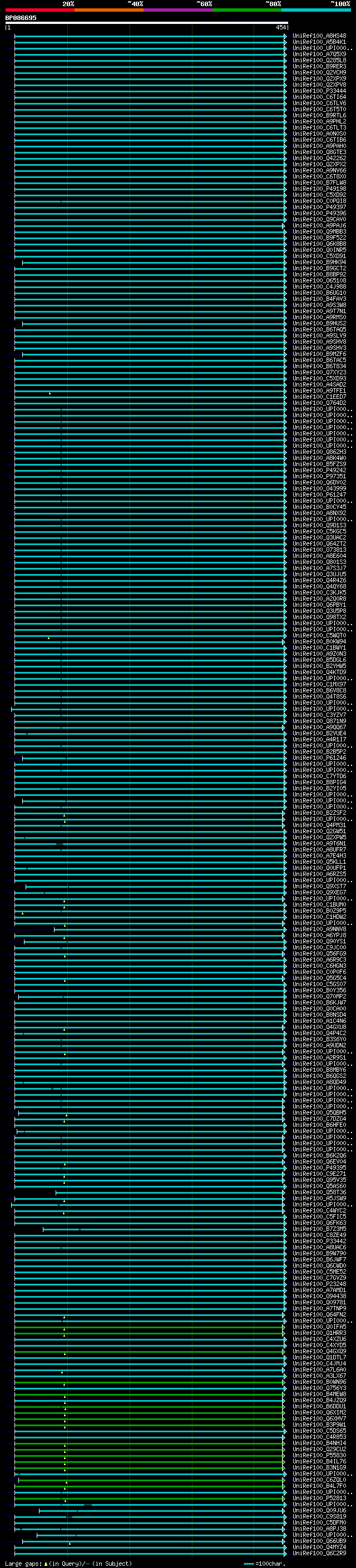Select the UniRef100_P49396 label

319,214
